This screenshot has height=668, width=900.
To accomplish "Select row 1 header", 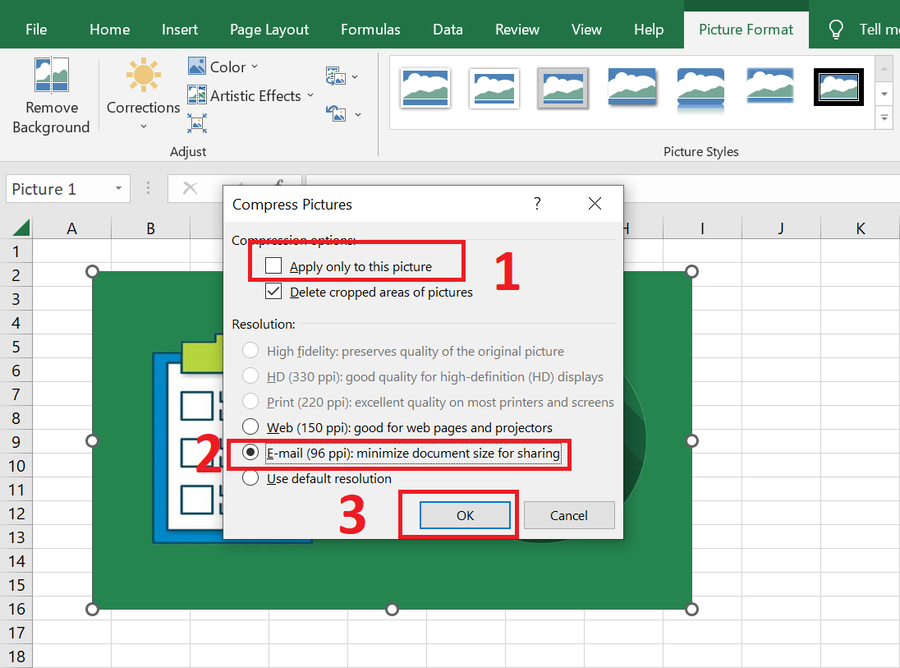I will (16, 251).
